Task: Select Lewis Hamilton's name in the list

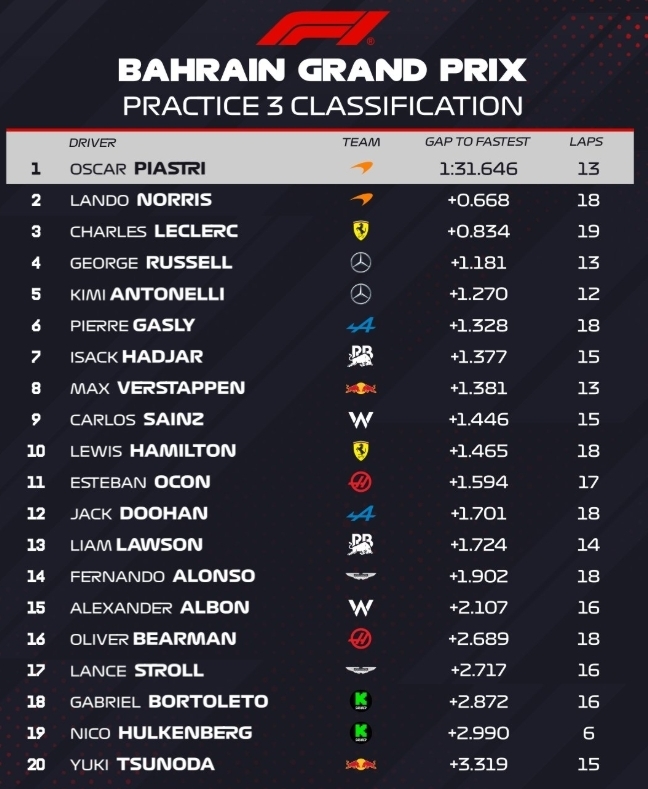Action: pos(152,451)
